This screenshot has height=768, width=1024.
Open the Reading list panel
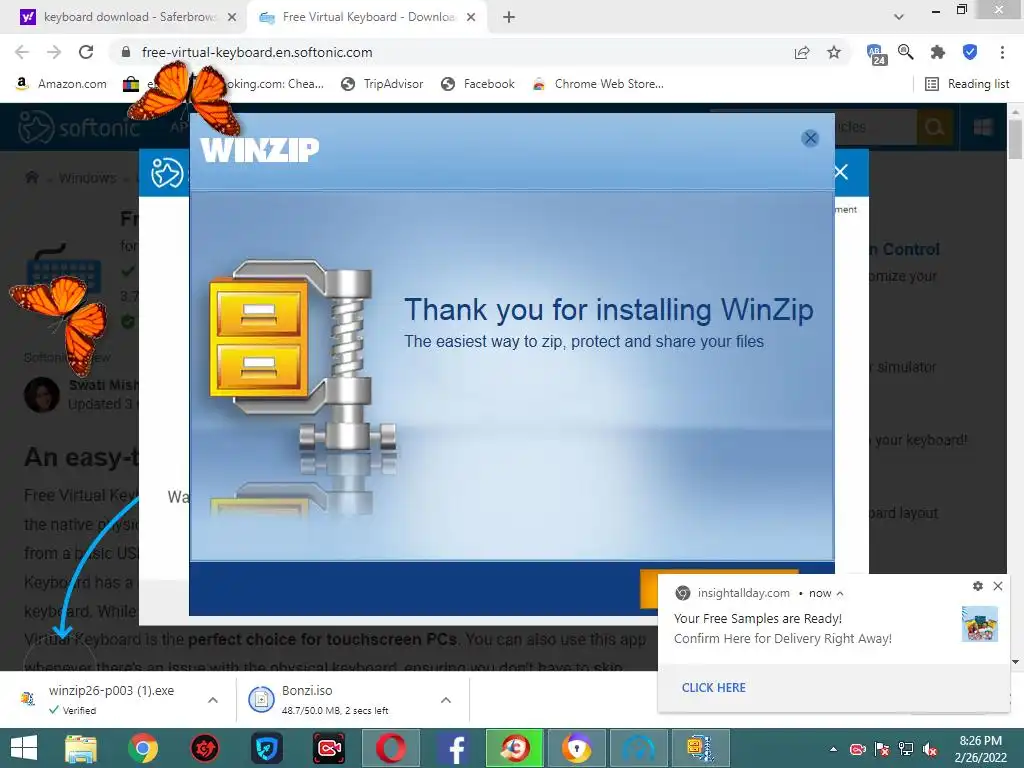967,84
